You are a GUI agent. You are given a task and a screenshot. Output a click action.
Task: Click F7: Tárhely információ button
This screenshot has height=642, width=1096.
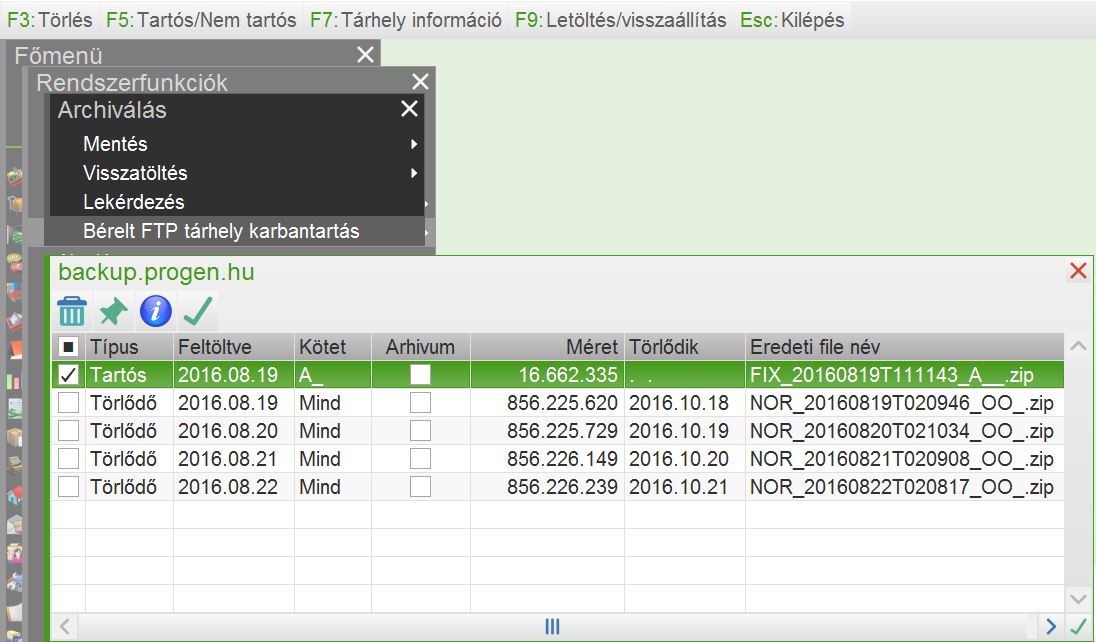pos(405,20)
